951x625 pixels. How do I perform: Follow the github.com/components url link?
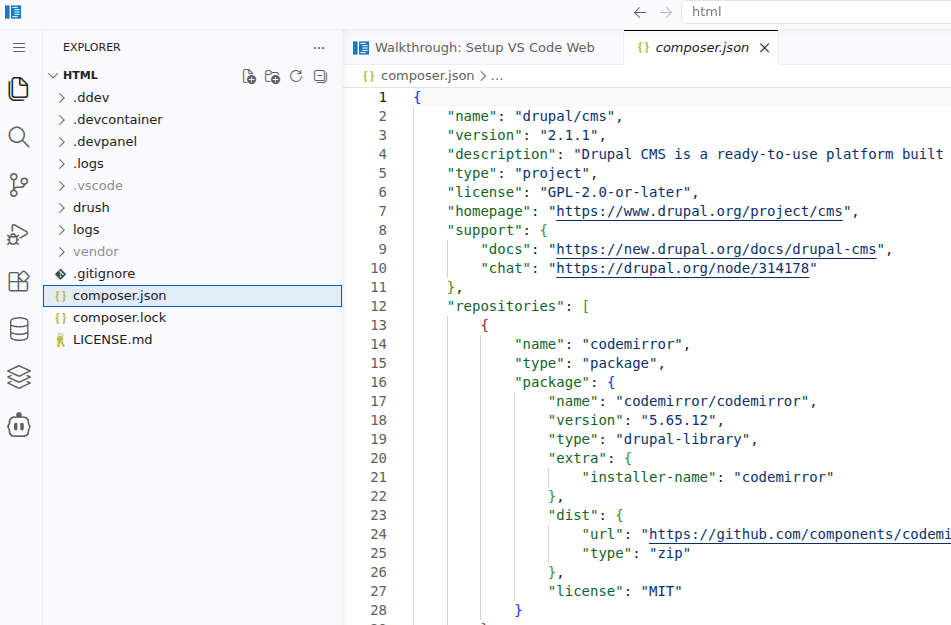(x=799, y=534)
